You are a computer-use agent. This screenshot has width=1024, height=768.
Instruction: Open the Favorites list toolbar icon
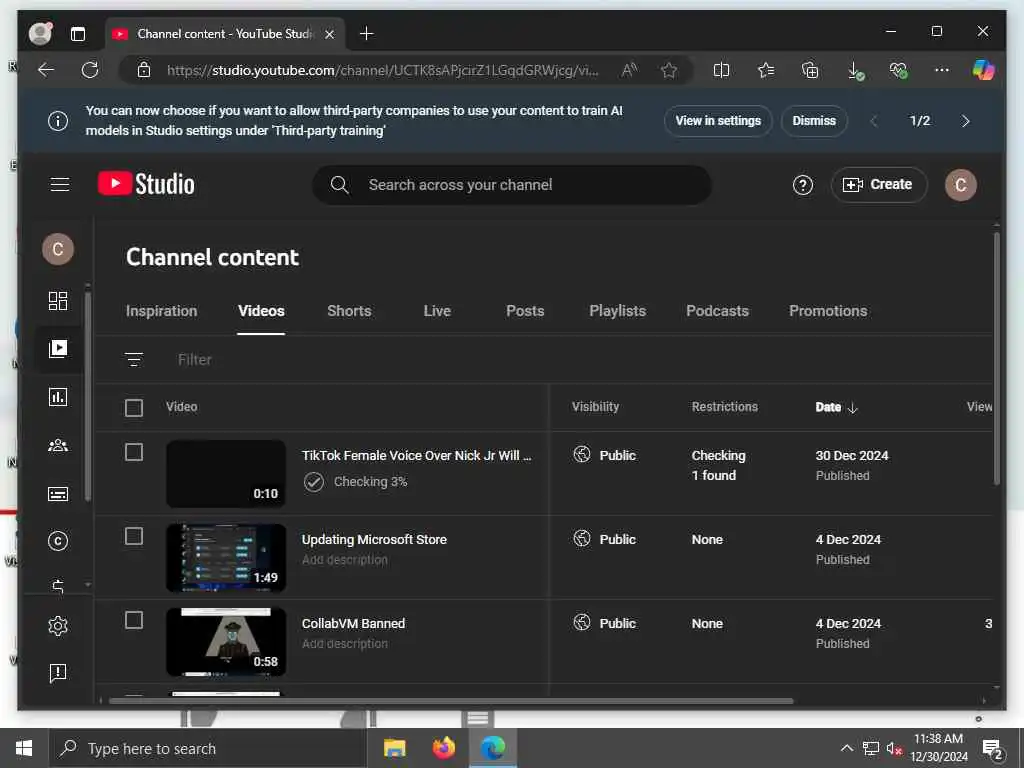[765, 70]
